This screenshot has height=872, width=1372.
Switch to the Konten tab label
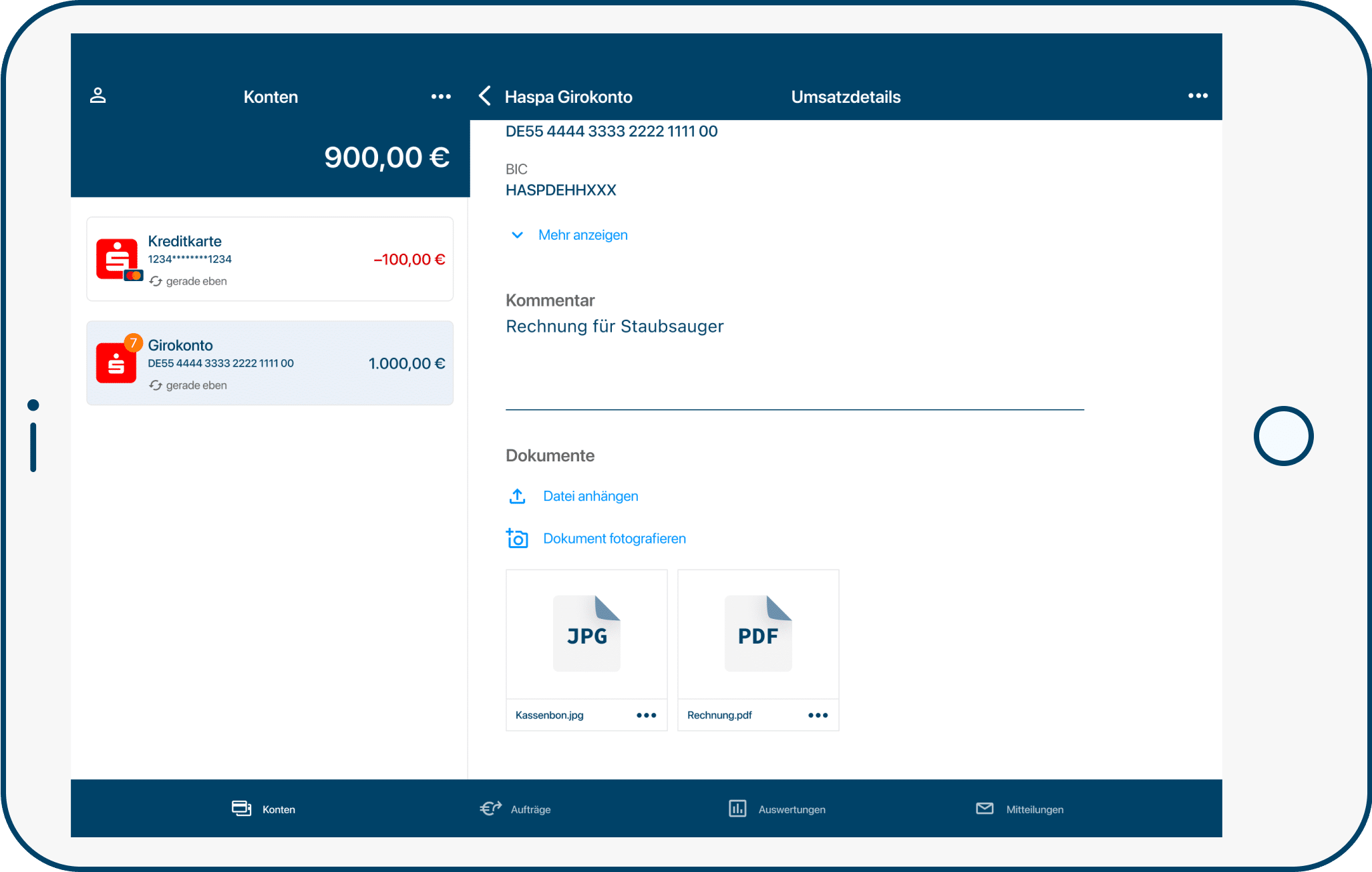coord(279,809)
